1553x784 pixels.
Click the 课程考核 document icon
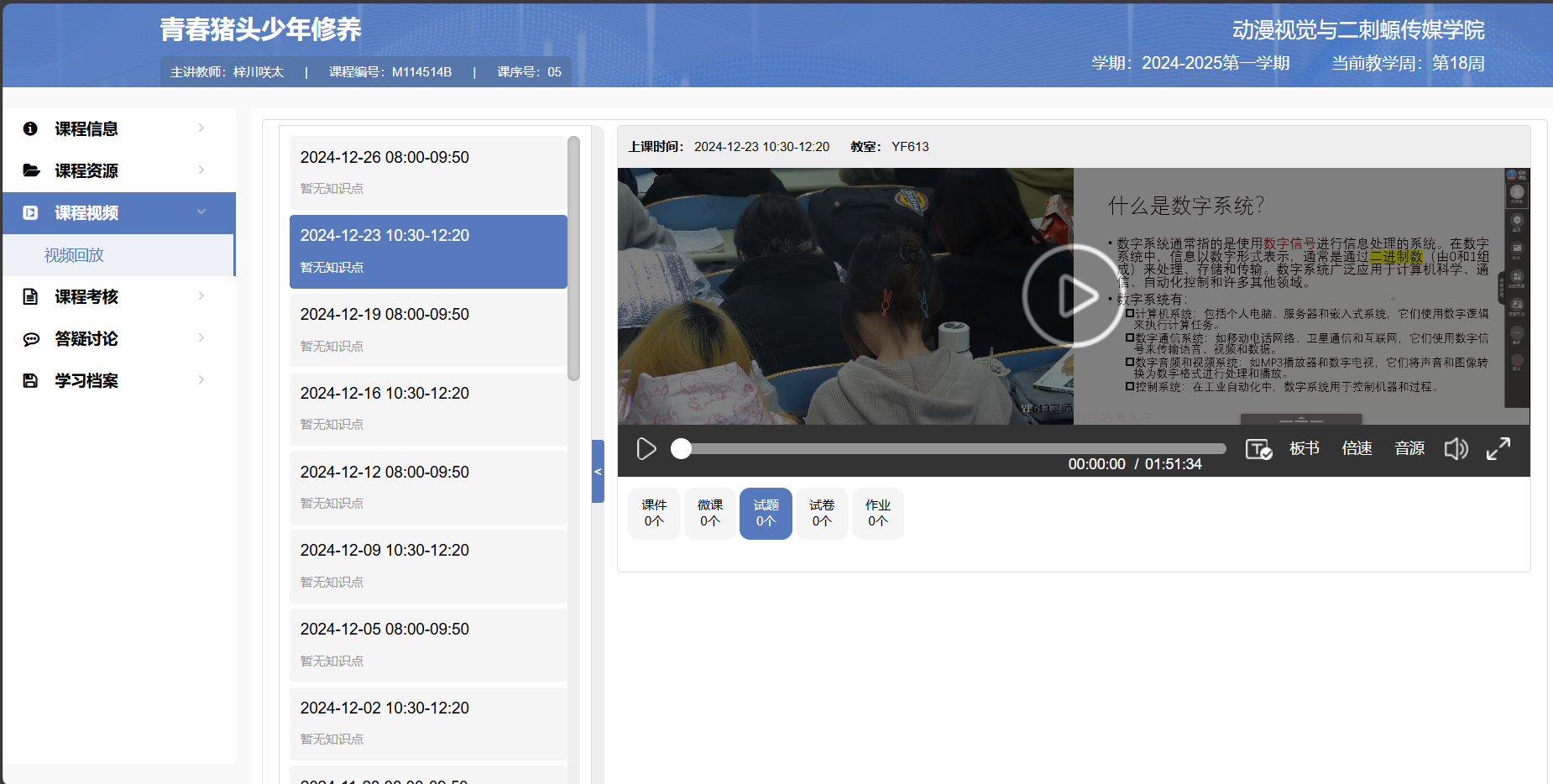point(30,296)
